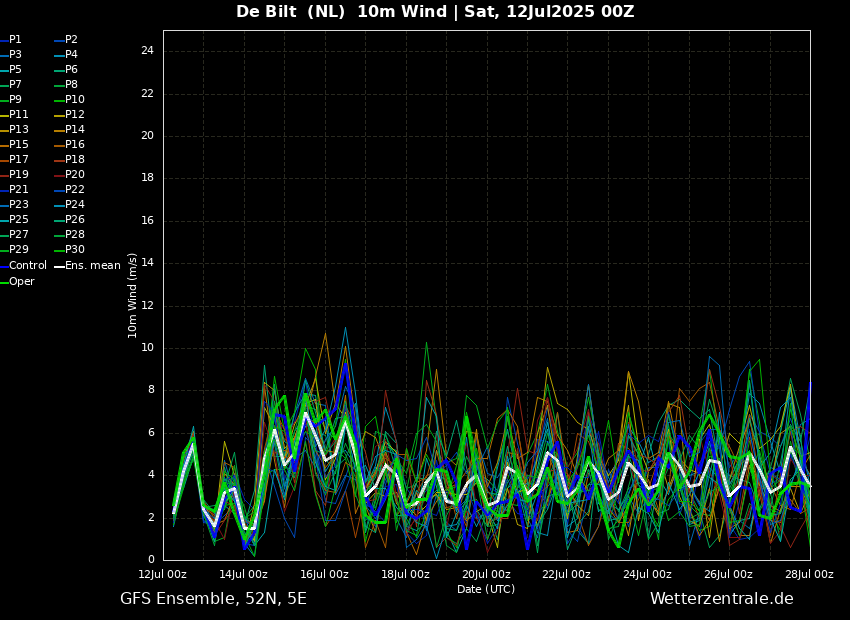Screen dimensions: 850x620
Task: Select the 20Jul 00z date tick
Action: pos(486,575)
